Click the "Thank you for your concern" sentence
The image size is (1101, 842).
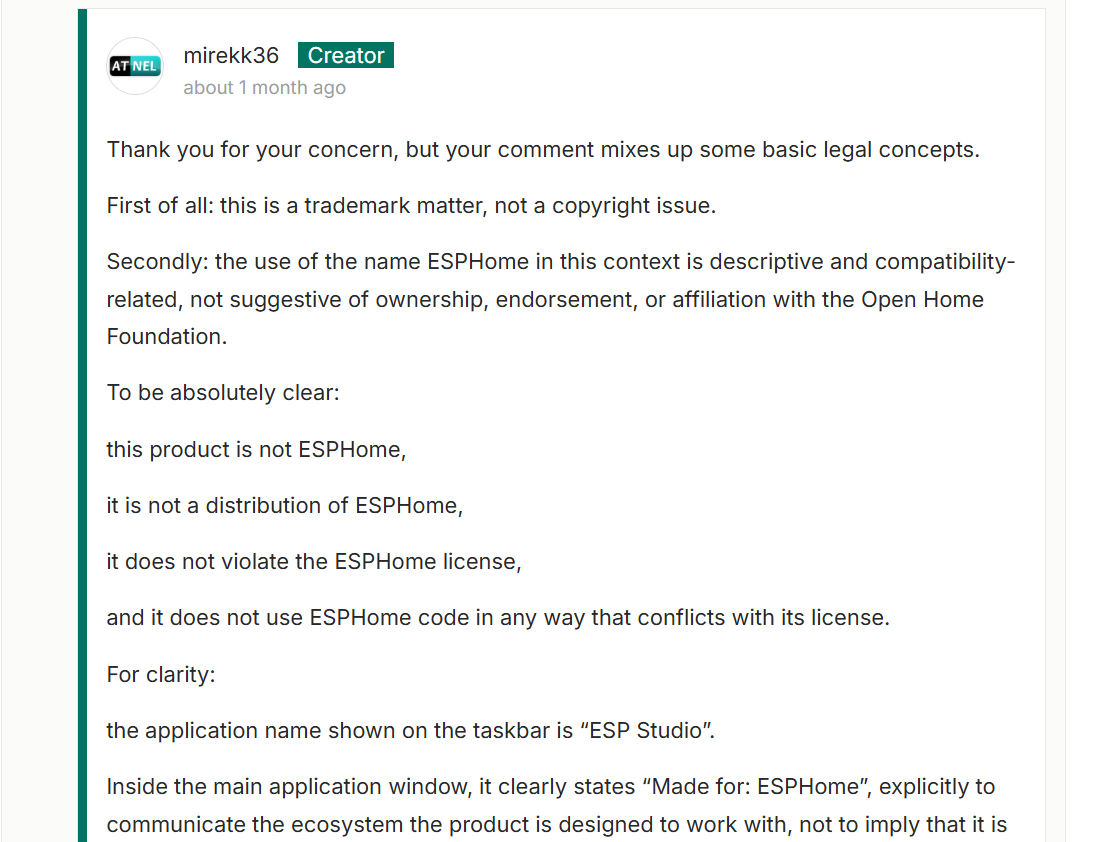pos(543,150)
